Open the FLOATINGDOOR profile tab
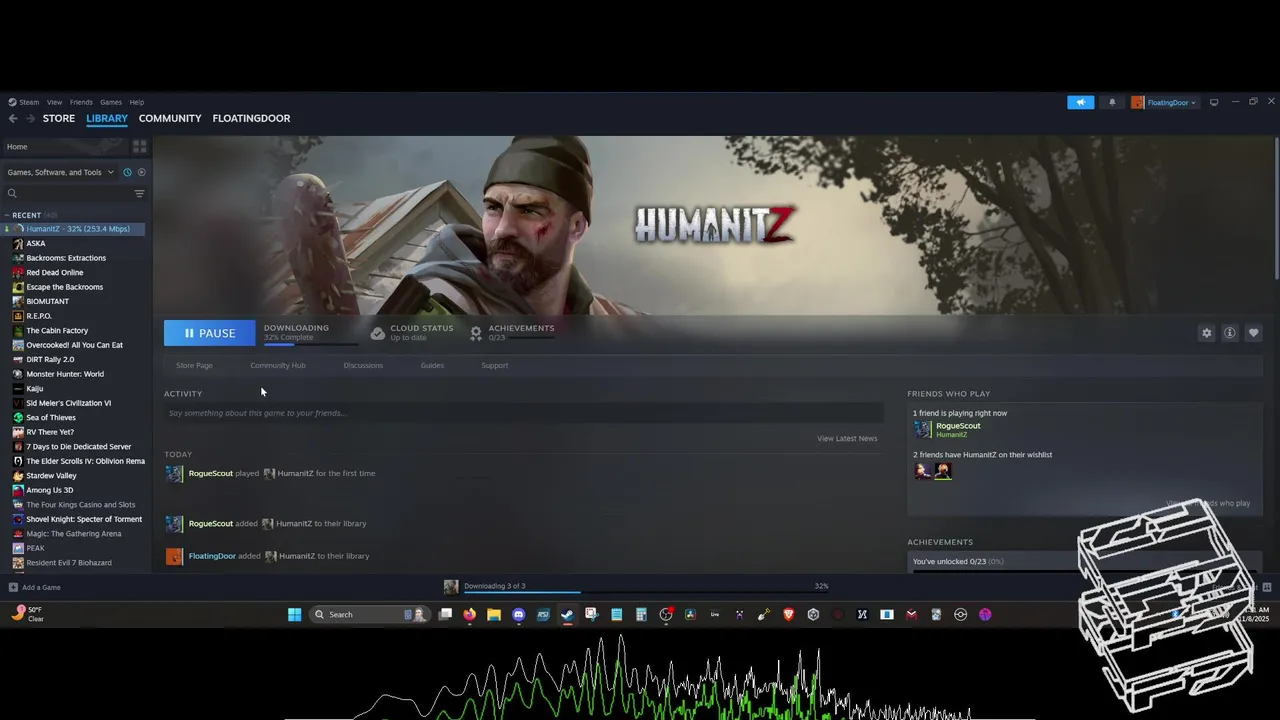 (251, 118)
